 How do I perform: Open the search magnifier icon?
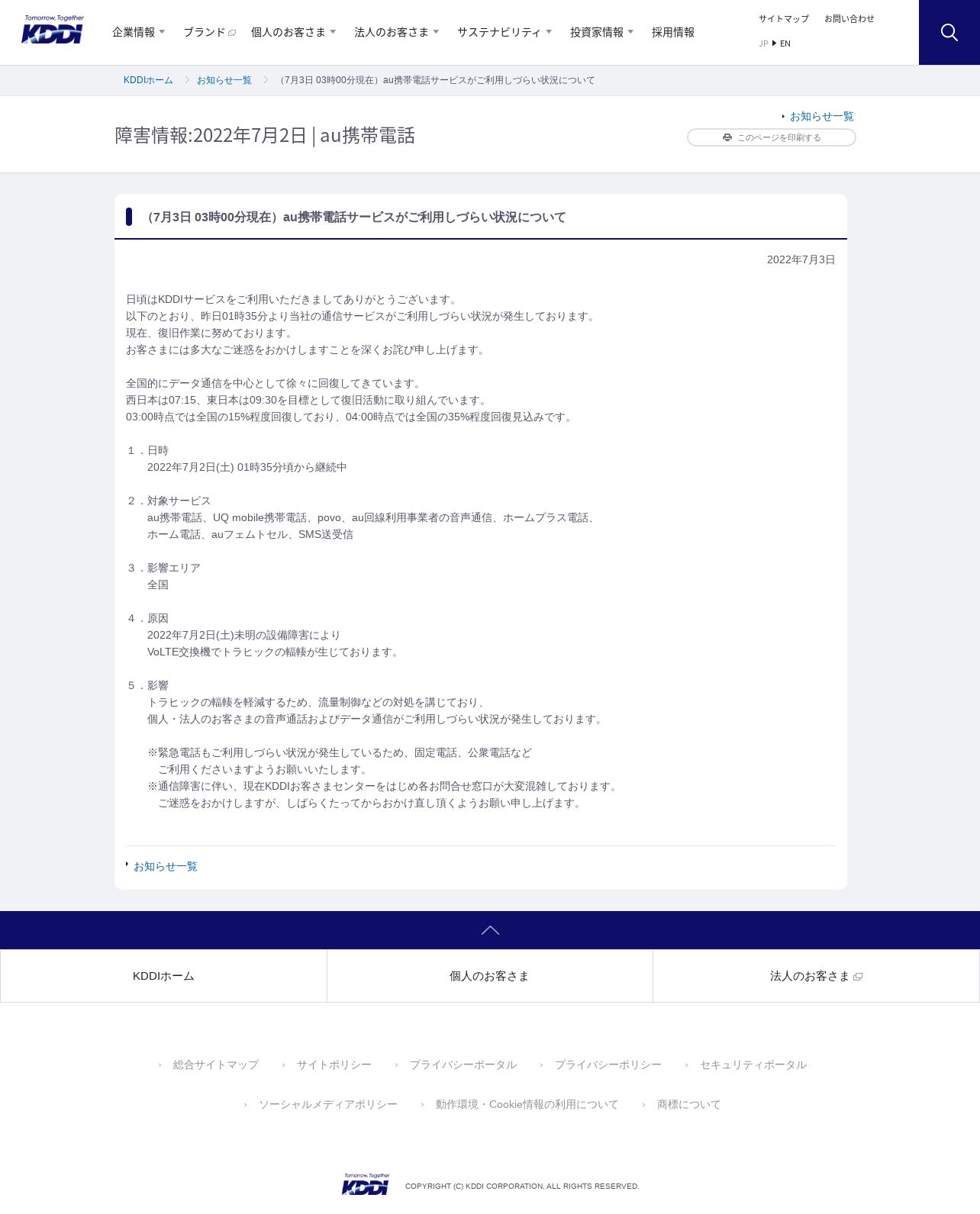(949, 32)
